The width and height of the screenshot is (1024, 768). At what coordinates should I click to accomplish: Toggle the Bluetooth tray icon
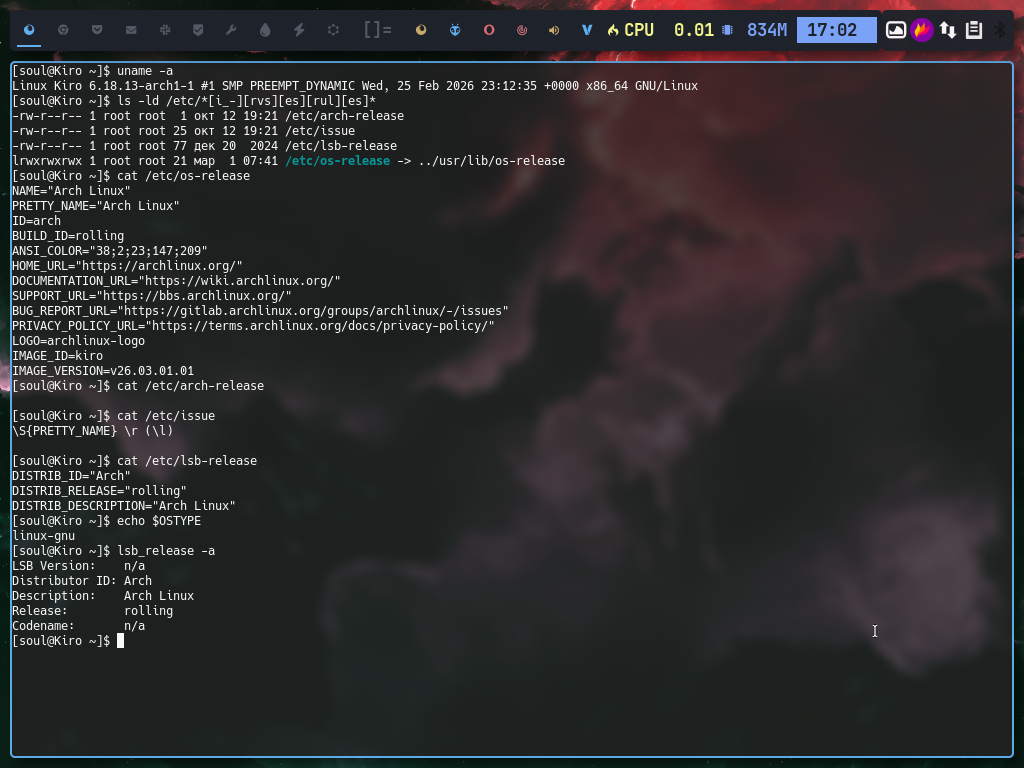coord(999,30)
